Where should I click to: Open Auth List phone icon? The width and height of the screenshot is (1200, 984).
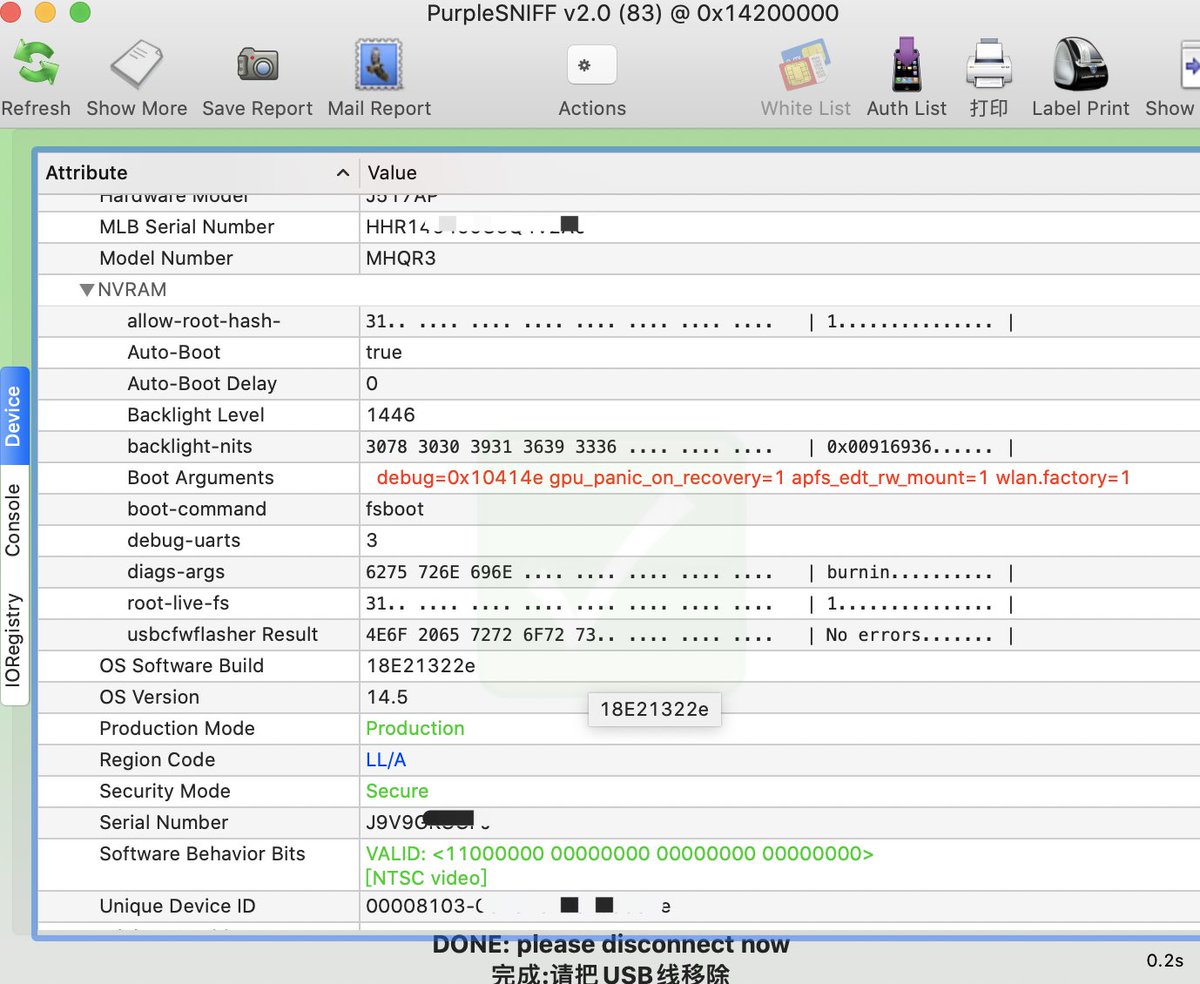tap(906, 64)
